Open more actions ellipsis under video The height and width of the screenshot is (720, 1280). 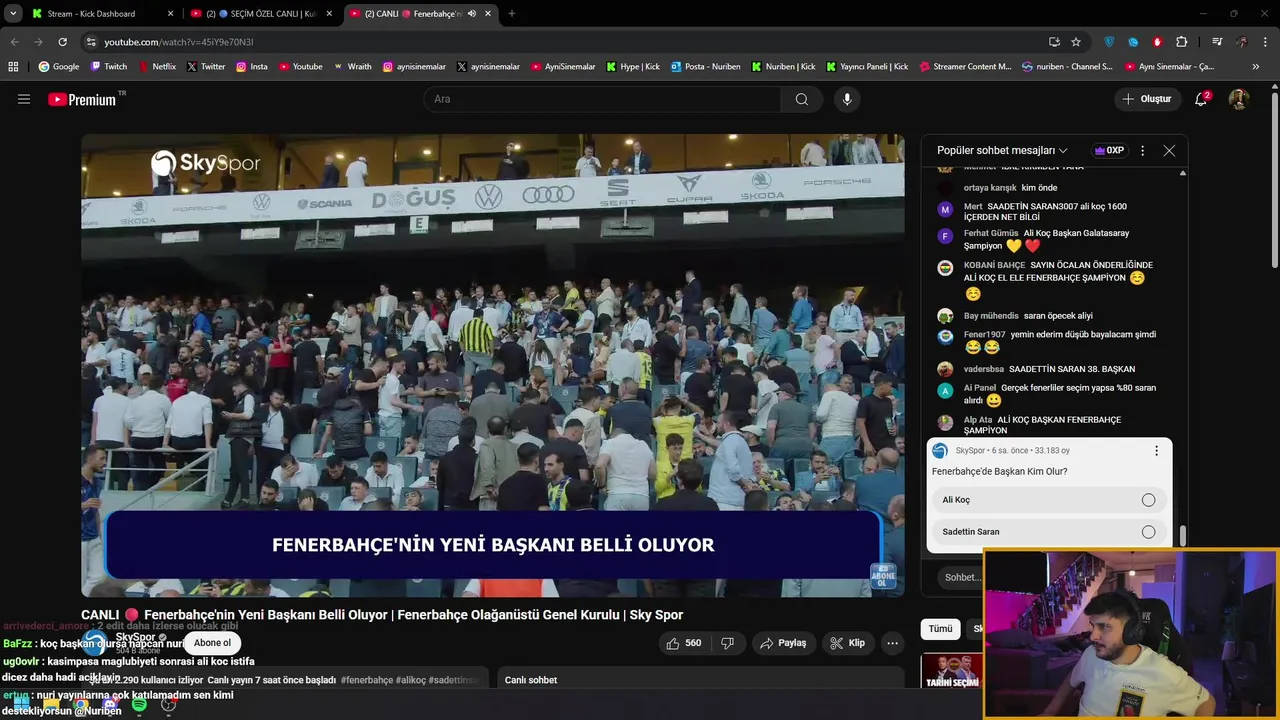point(893,643)
